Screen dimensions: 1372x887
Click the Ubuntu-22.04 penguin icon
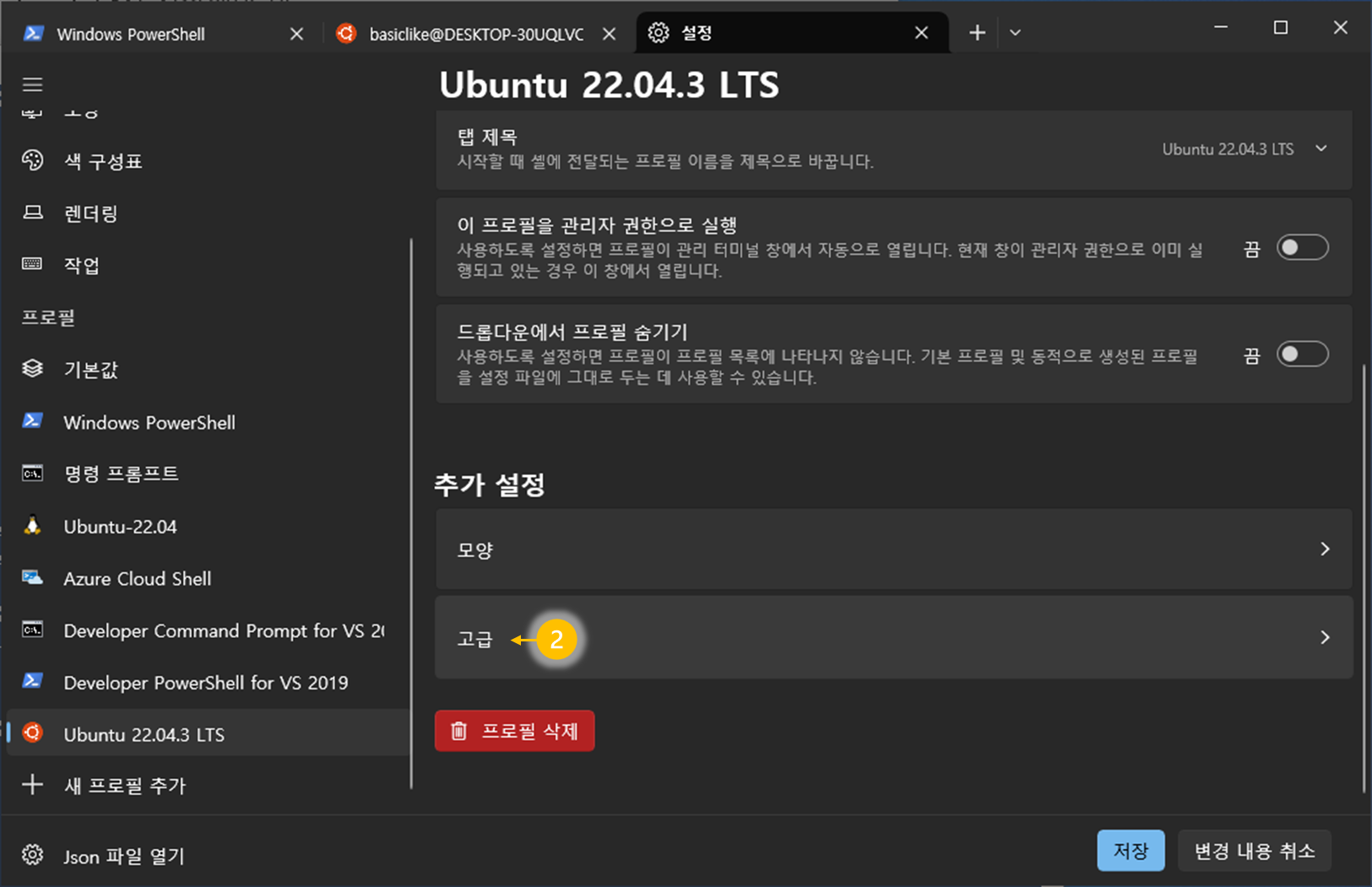(x=32, y=526)
